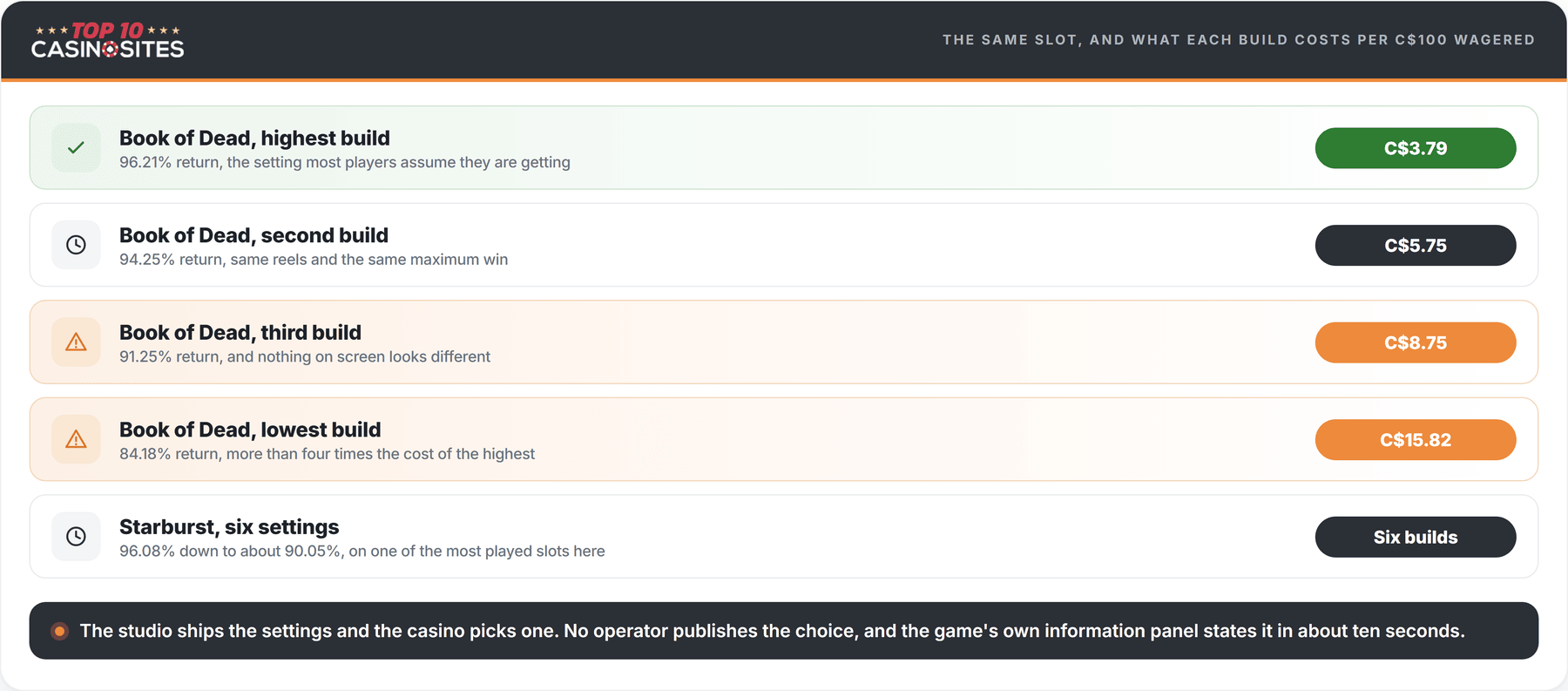This screenshot has height=691, width=1568.
Task: Select the 'Book of Dead, second build' title
Action: point(253,235)
